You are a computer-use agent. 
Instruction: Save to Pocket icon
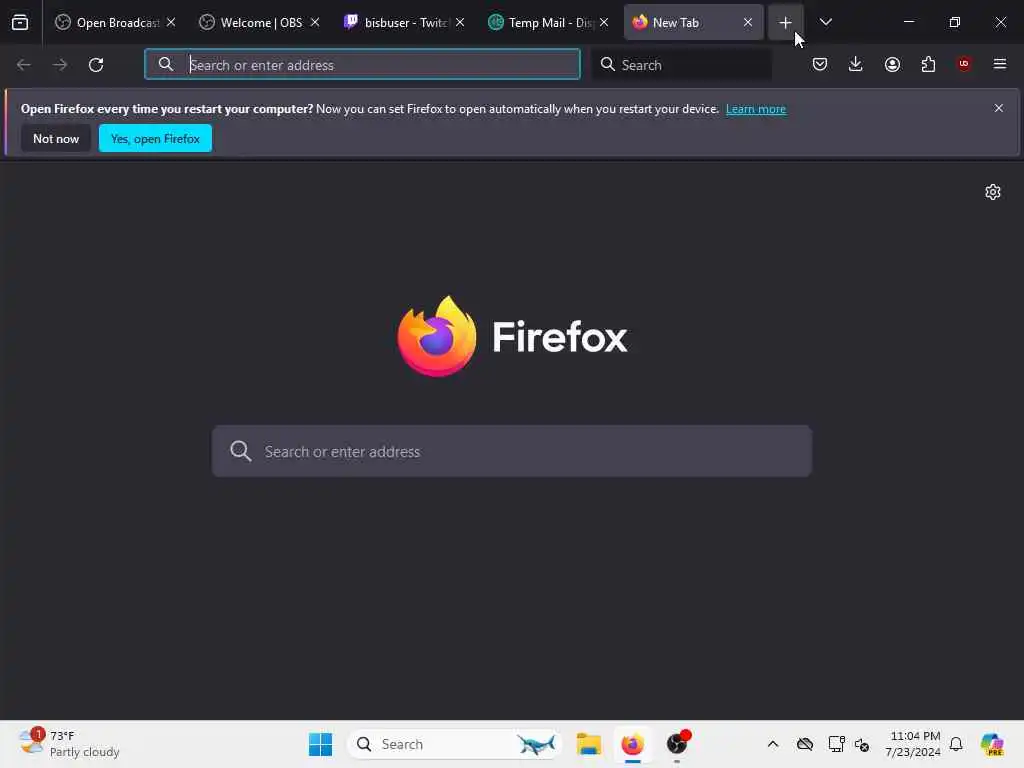820,64
